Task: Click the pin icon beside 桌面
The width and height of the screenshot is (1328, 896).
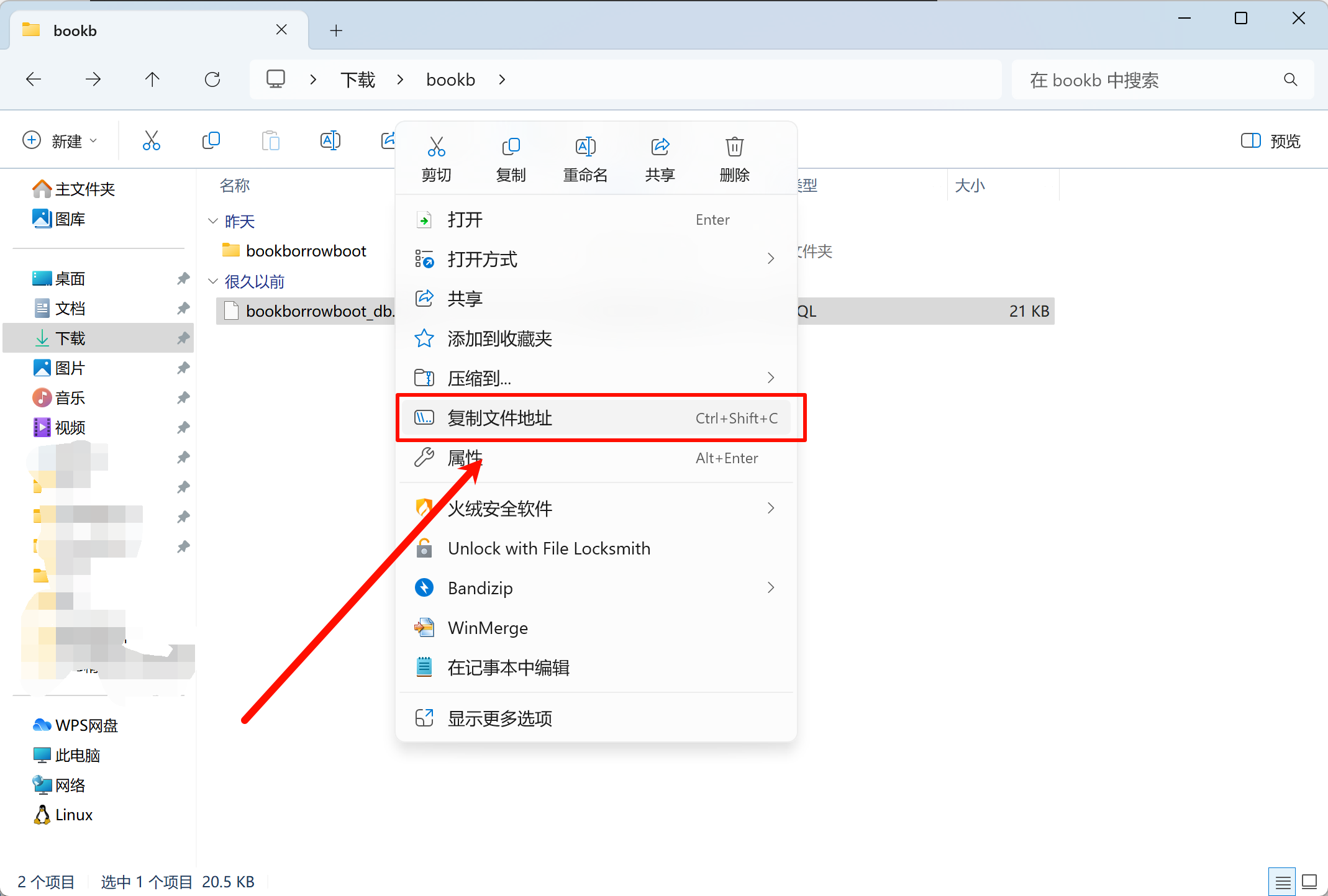Action: 183,279
